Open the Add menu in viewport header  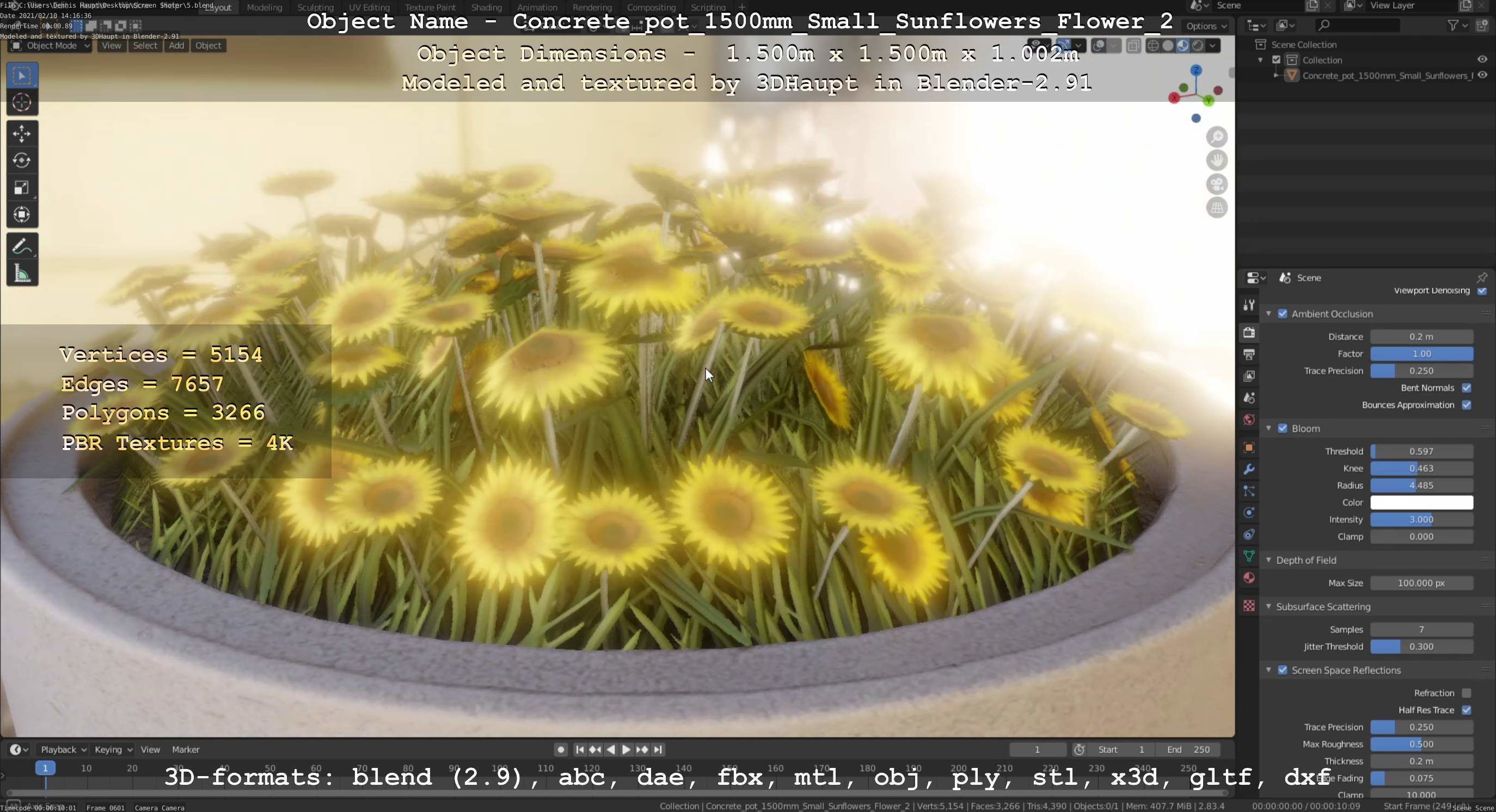point(176,46)
